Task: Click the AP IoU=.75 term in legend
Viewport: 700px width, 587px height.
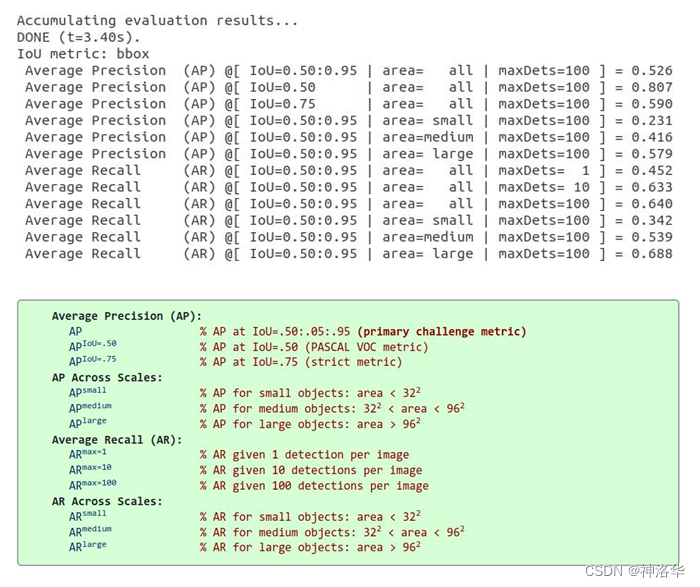Action: [93, 361]
